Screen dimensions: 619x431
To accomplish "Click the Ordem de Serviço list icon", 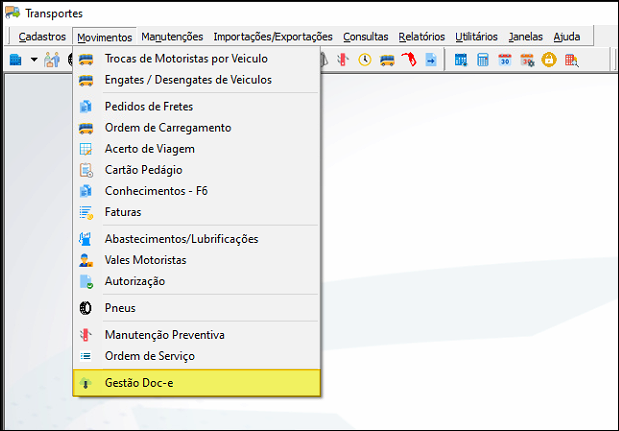I will (86, 356).
